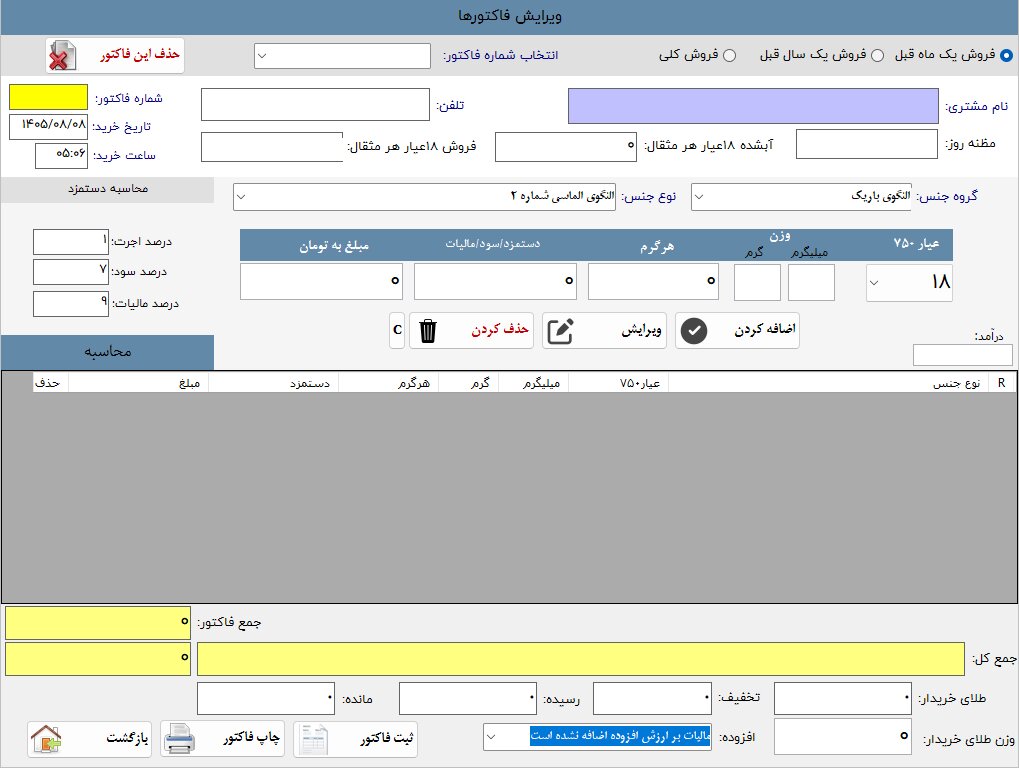Click the عیار۷۵۰ table column header
1019x768 pixels.
(618, 383)
